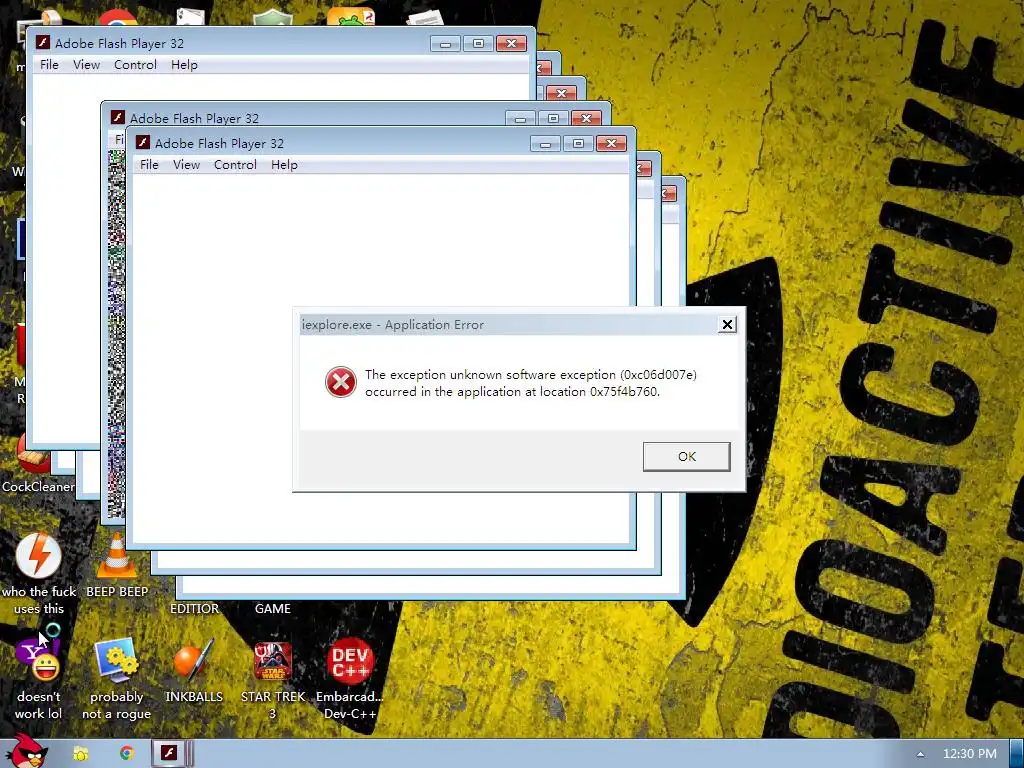Click the EDITIOR desktop label
Viewport: 1024px width, 768px height.
194,609
